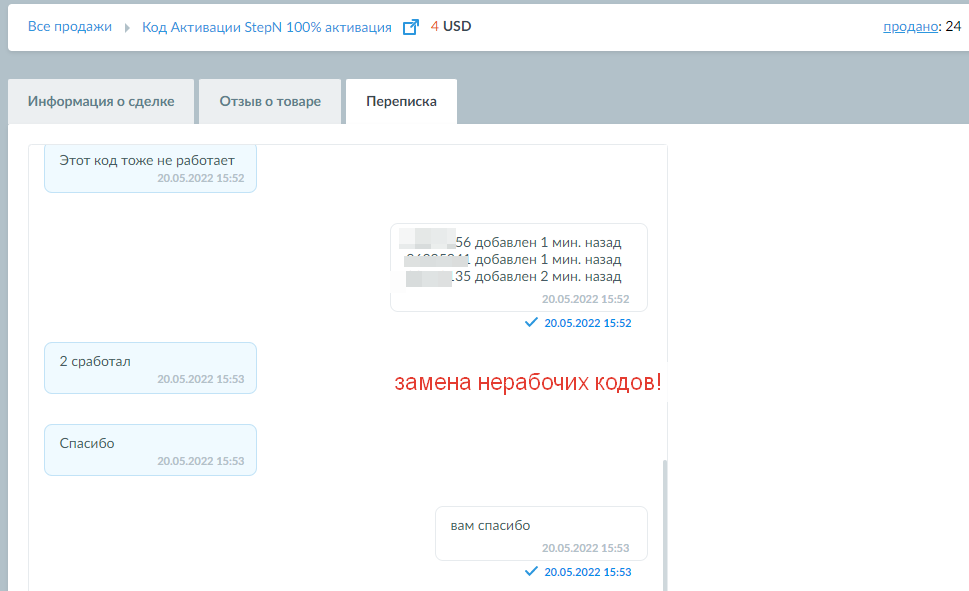Click the "вам спасибо" reply bubble
The width and height of the screenshot is (969, 591).
540,532
